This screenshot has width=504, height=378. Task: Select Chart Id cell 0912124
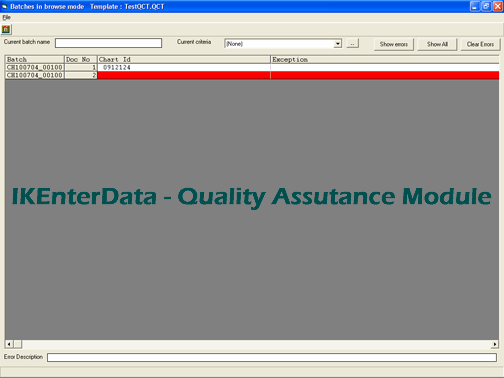[x=184, y=67]
